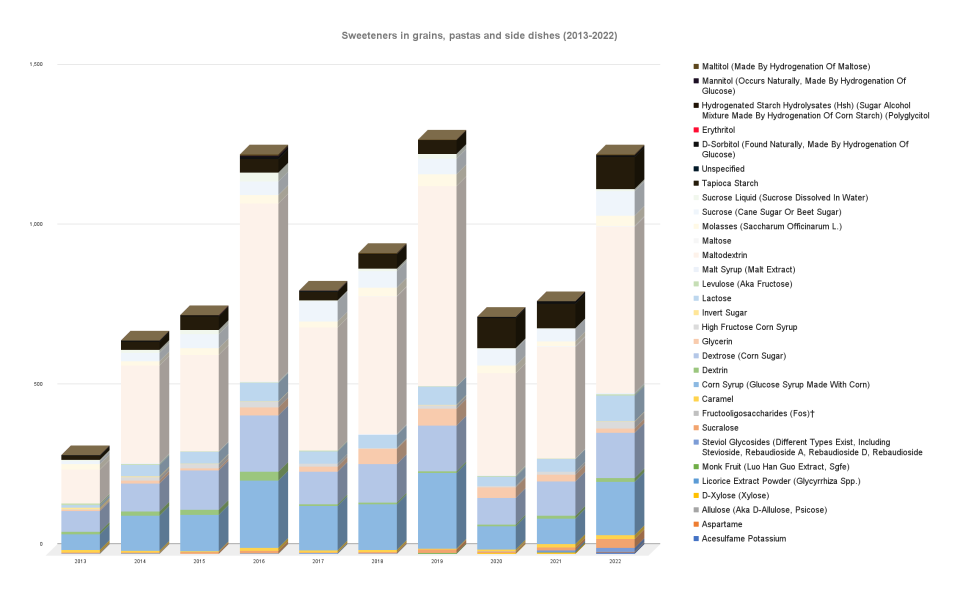The image size is (960, 594).
Task: Select the Dextrin green legend swatch
Action: tap(695, 370)
